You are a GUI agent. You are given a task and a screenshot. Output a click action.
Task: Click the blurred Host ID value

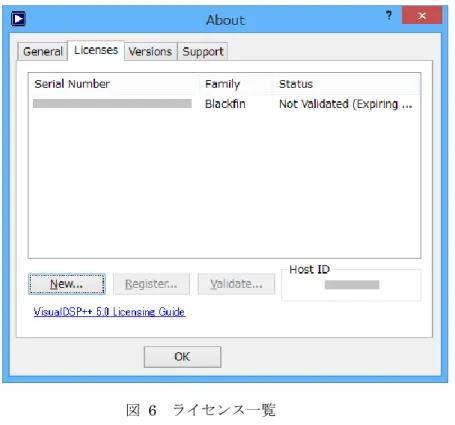coord(352,285)
